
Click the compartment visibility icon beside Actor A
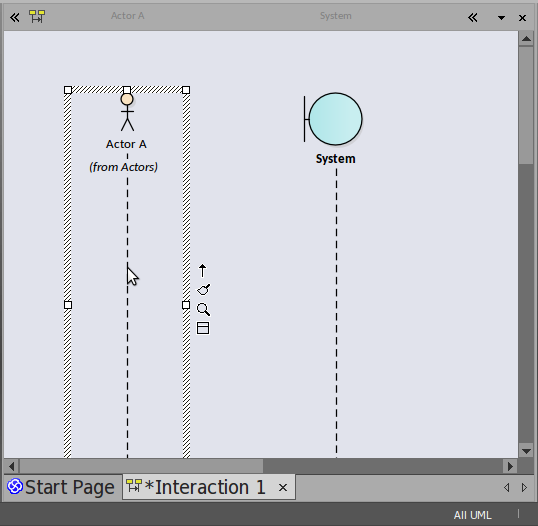coord(203,328)
